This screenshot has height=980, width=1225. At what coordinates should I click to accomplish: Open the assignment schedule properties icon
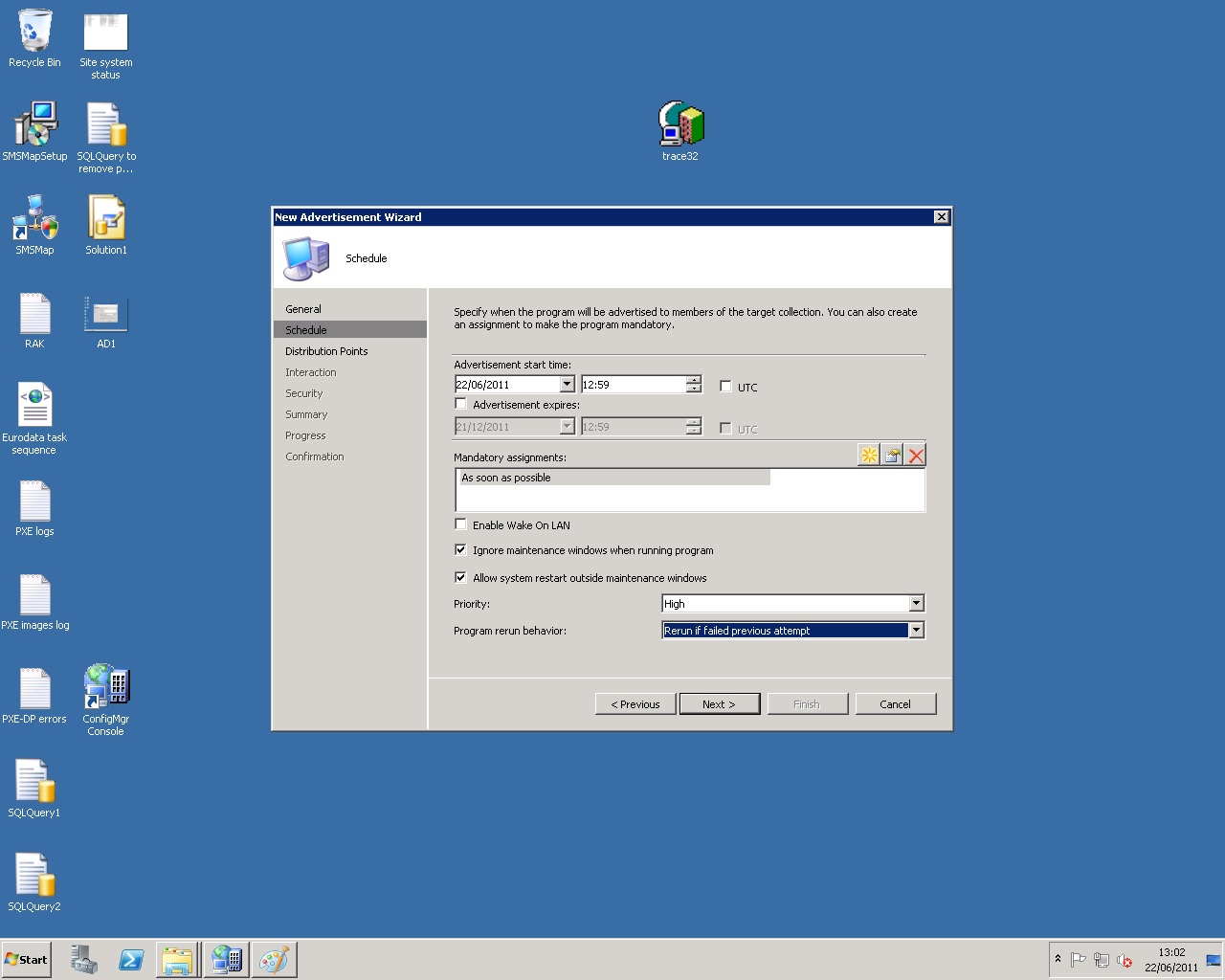click(891, 455)
